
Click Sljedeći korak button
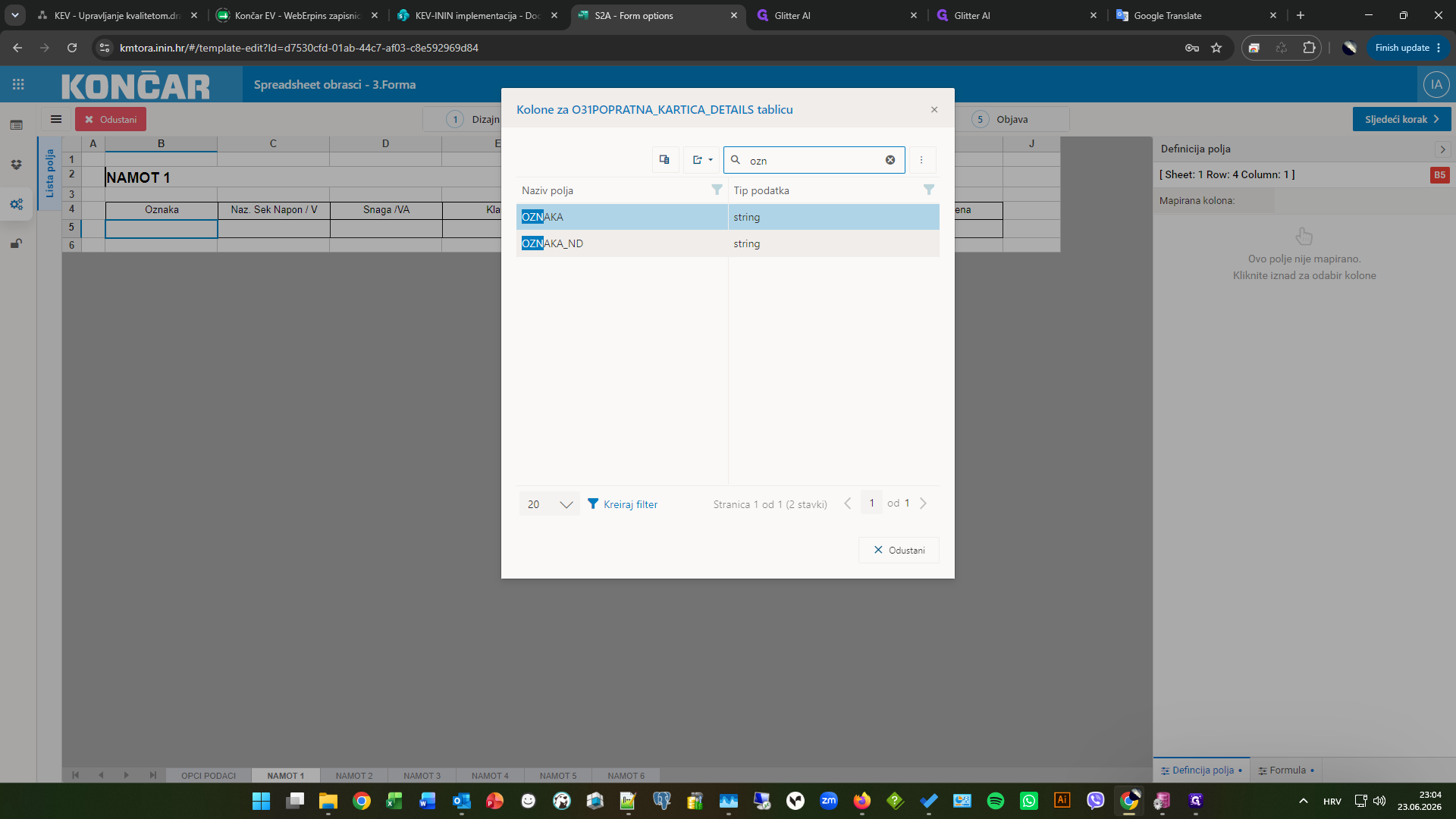[x=1401, y=119]
